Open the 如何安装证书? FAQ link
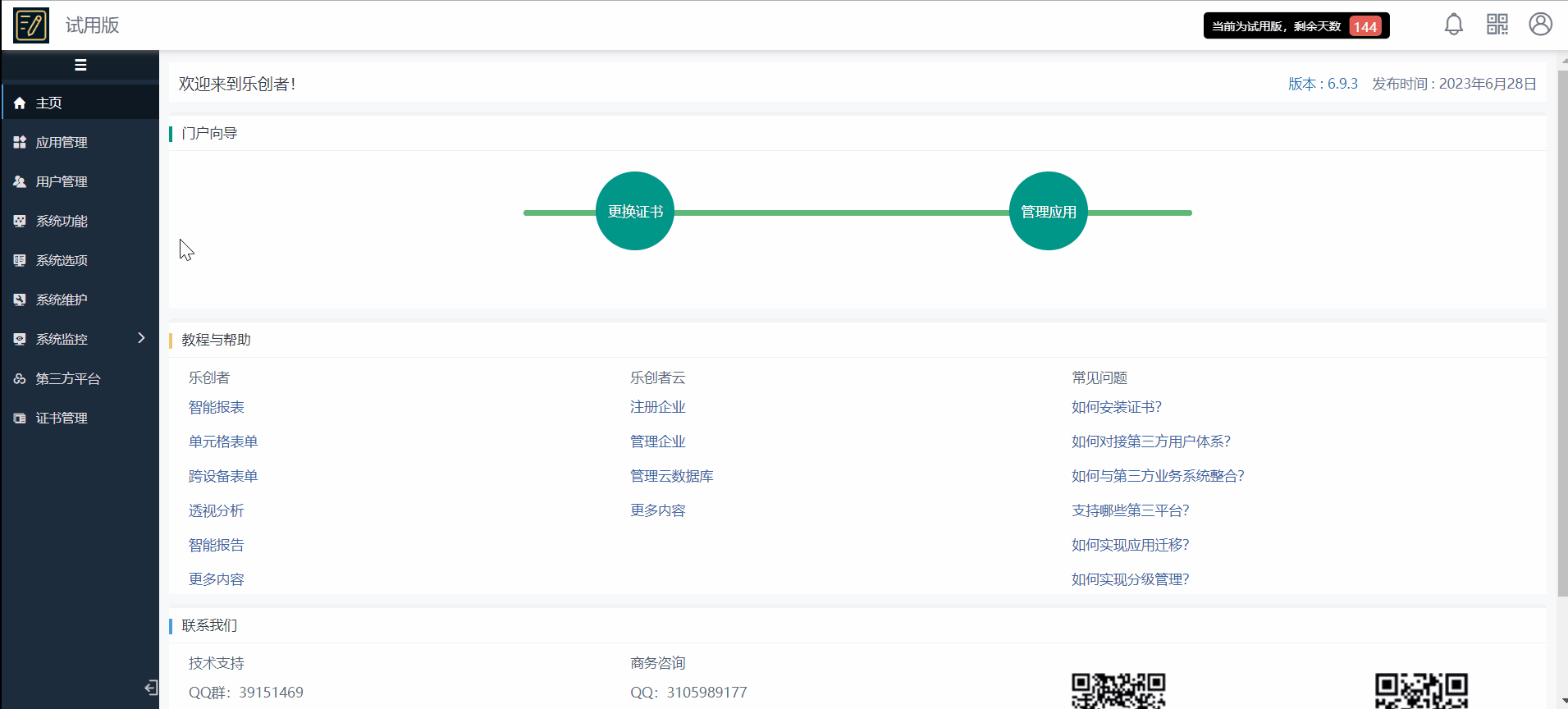 (1116, 407)
